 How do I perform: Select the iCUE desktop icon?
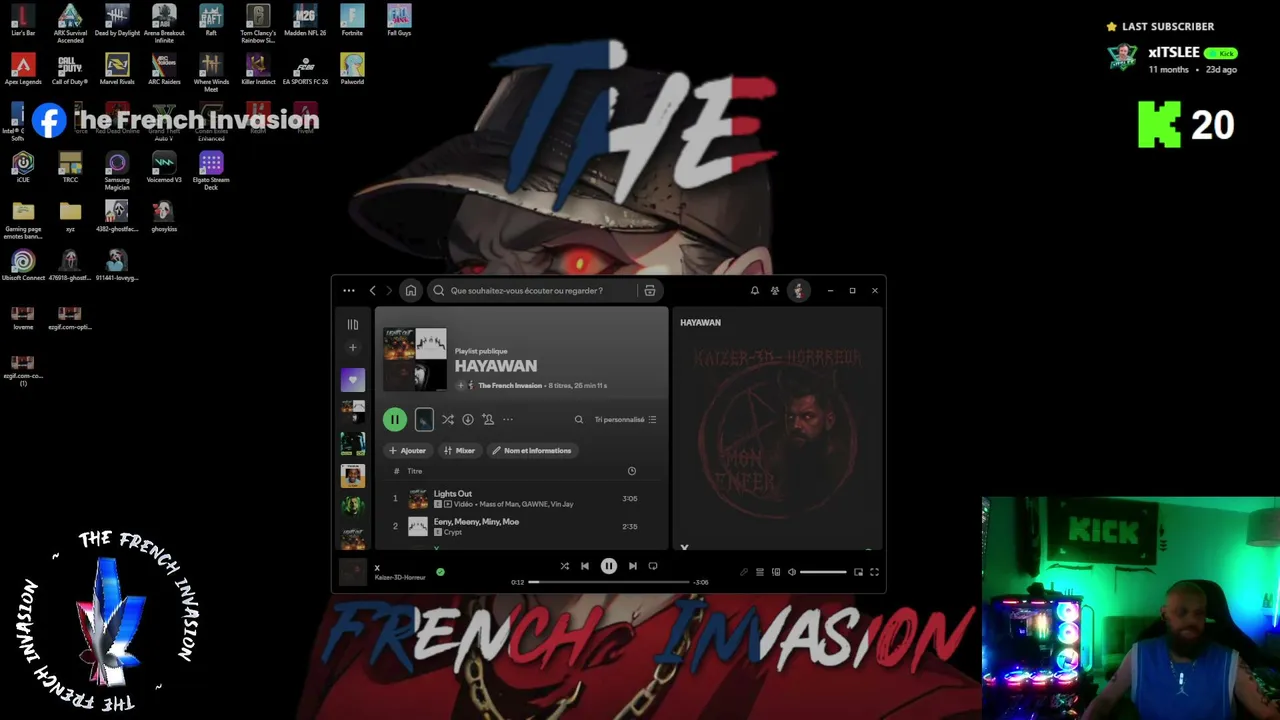pos(23,168)
